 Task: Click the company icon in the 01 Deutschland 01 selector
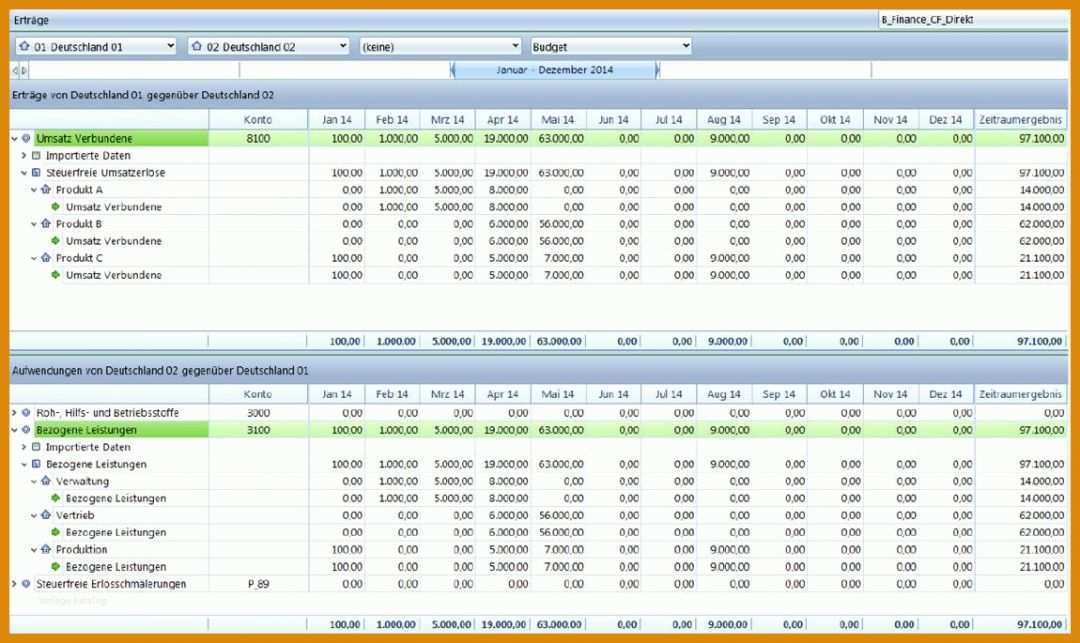pyautogui.click(x=25, y=47)
